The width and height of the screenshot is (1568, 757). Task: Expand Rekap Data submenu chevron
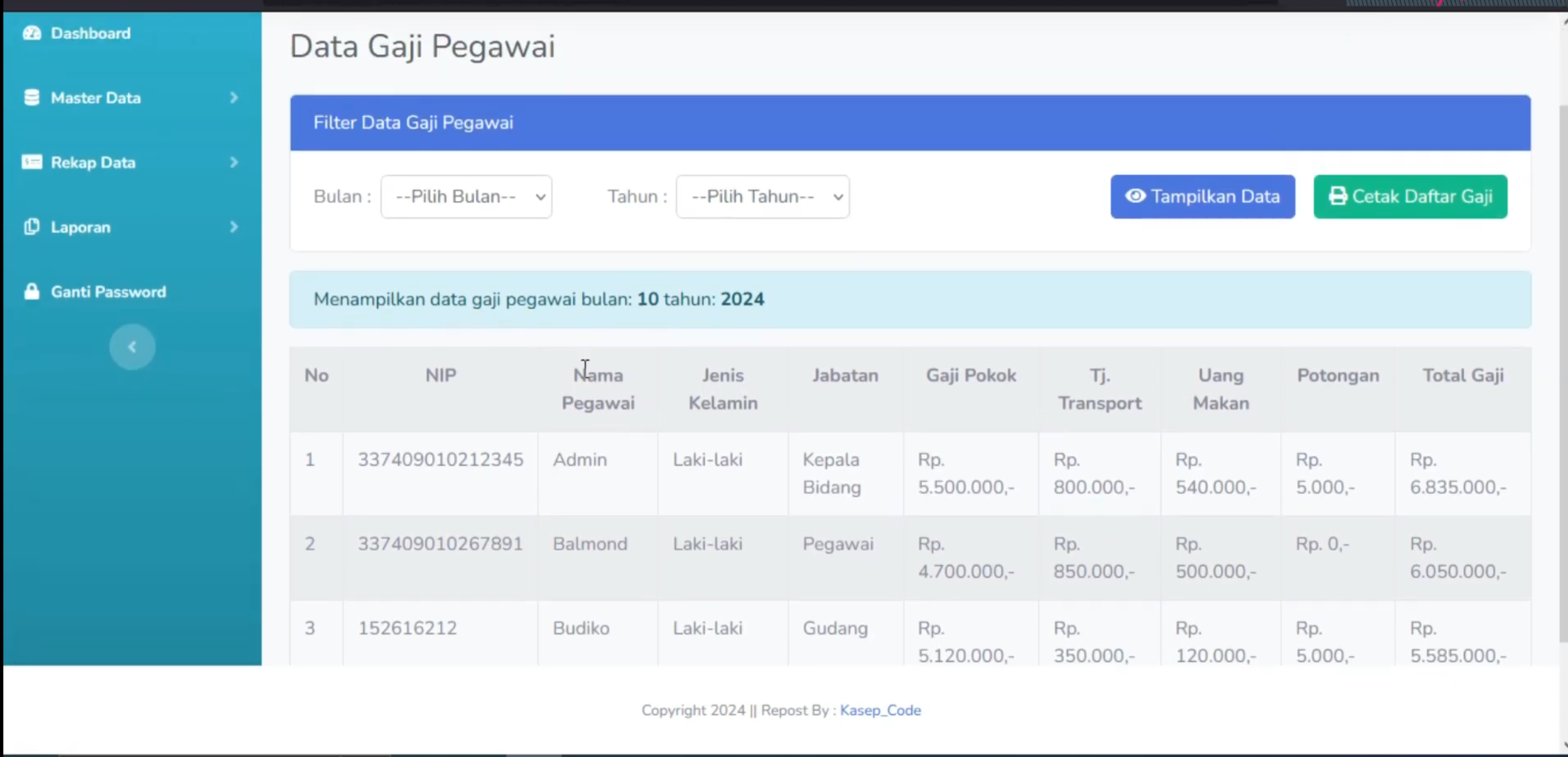click(234, 162)
